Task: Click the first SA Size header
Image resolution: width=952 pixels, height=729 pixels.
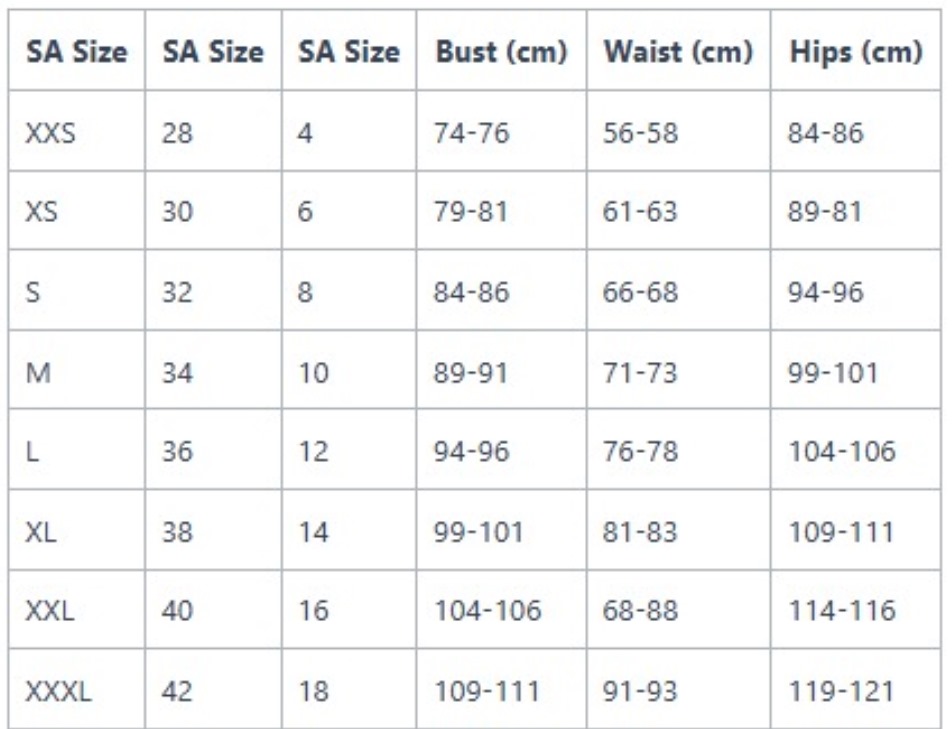Action: [76, 52]
